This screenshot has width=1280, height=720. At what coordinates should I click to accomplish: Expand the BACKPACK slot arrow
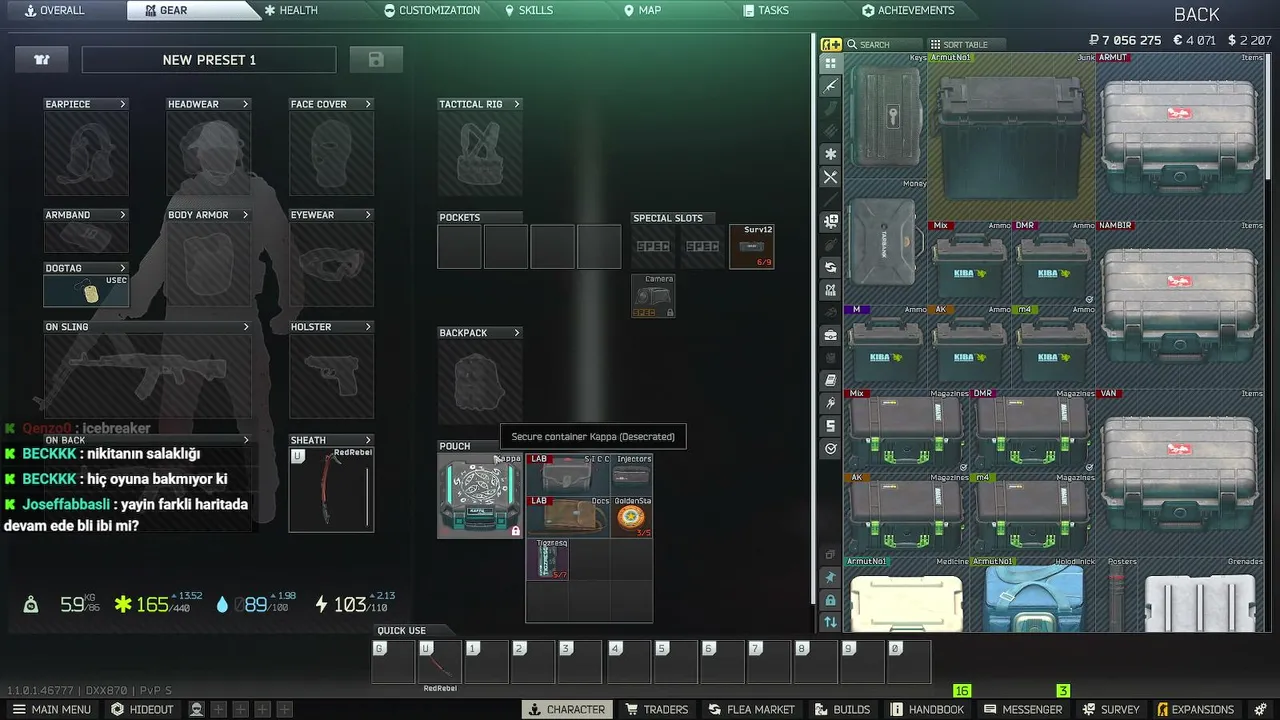click(516, 333)
